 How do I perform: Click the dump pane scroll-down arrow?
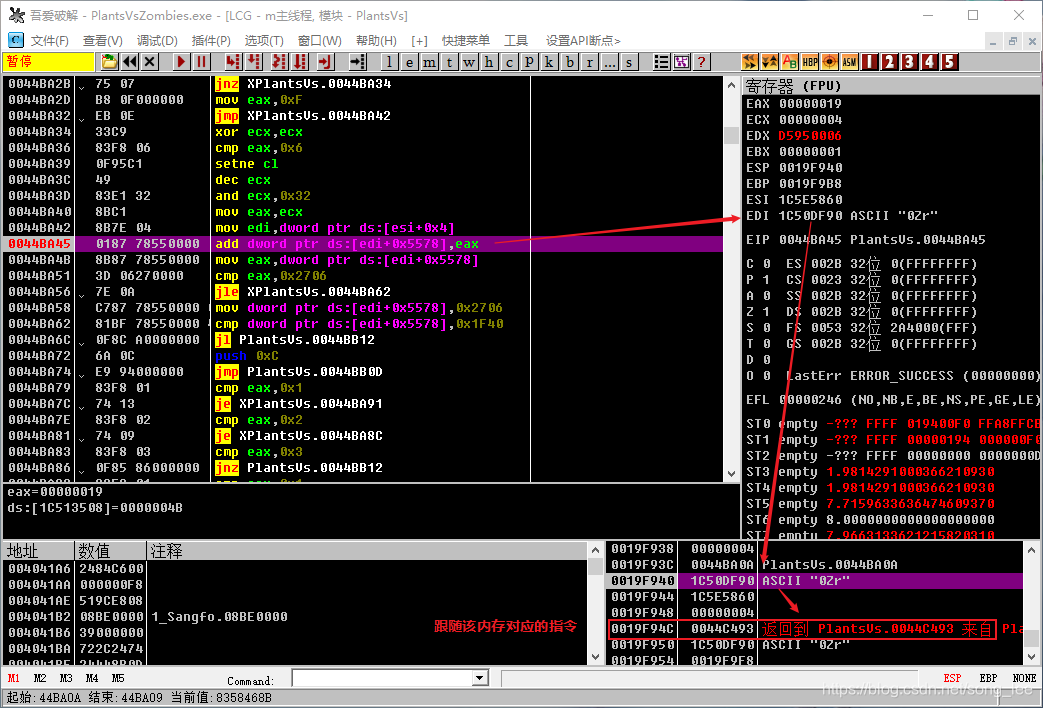coord(595,657)
